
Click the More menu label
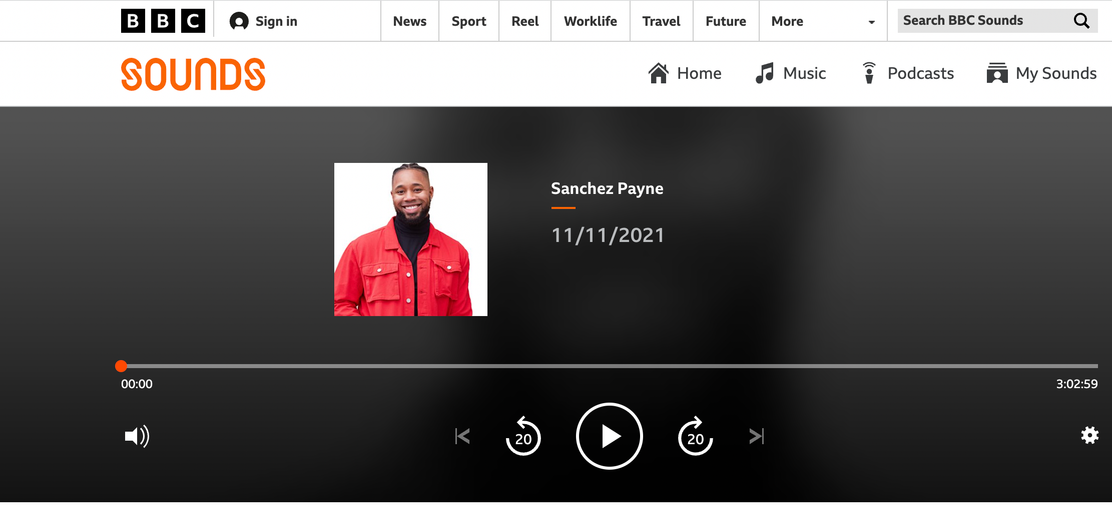tap(787, 21)
